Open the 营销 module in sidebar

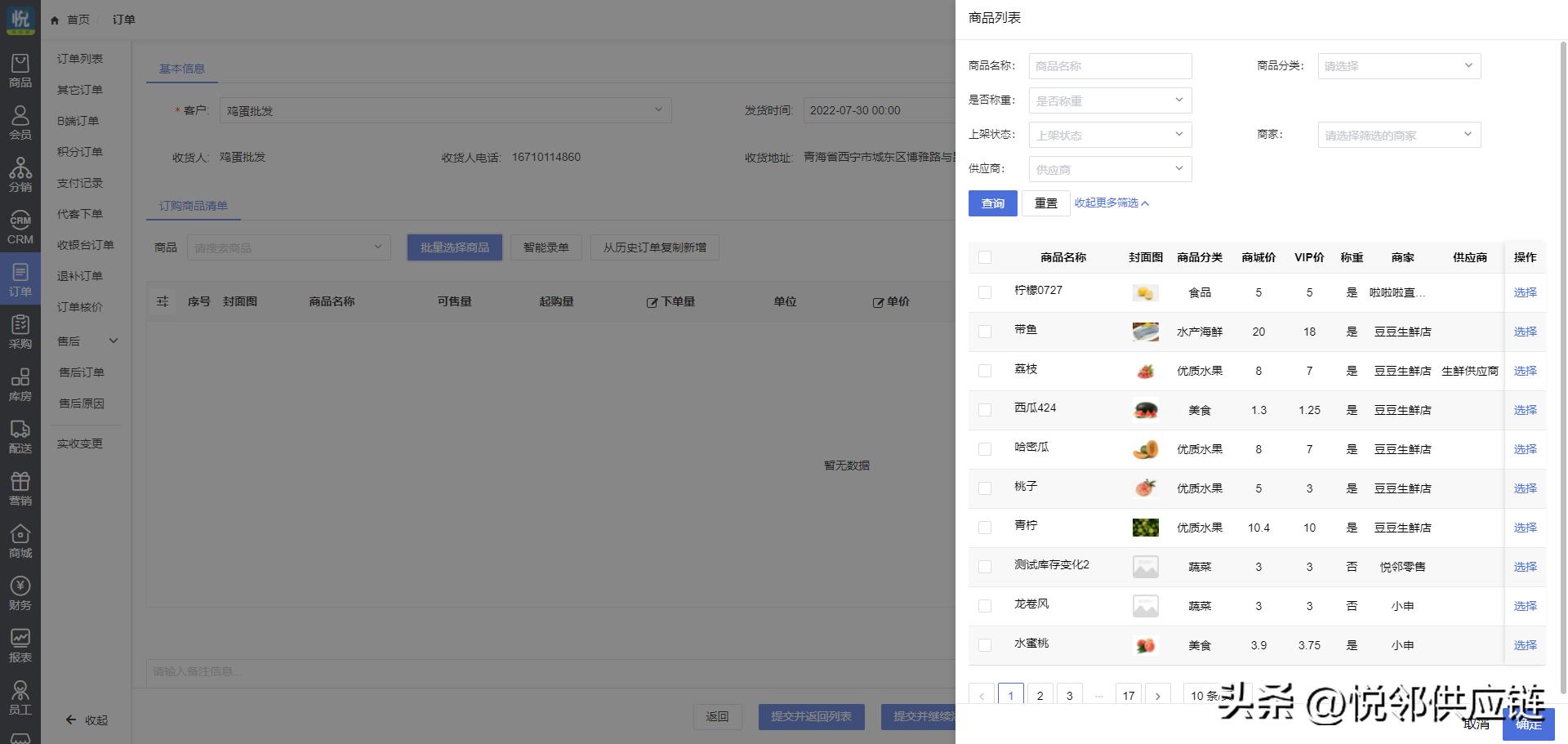(x=20, y=488)
